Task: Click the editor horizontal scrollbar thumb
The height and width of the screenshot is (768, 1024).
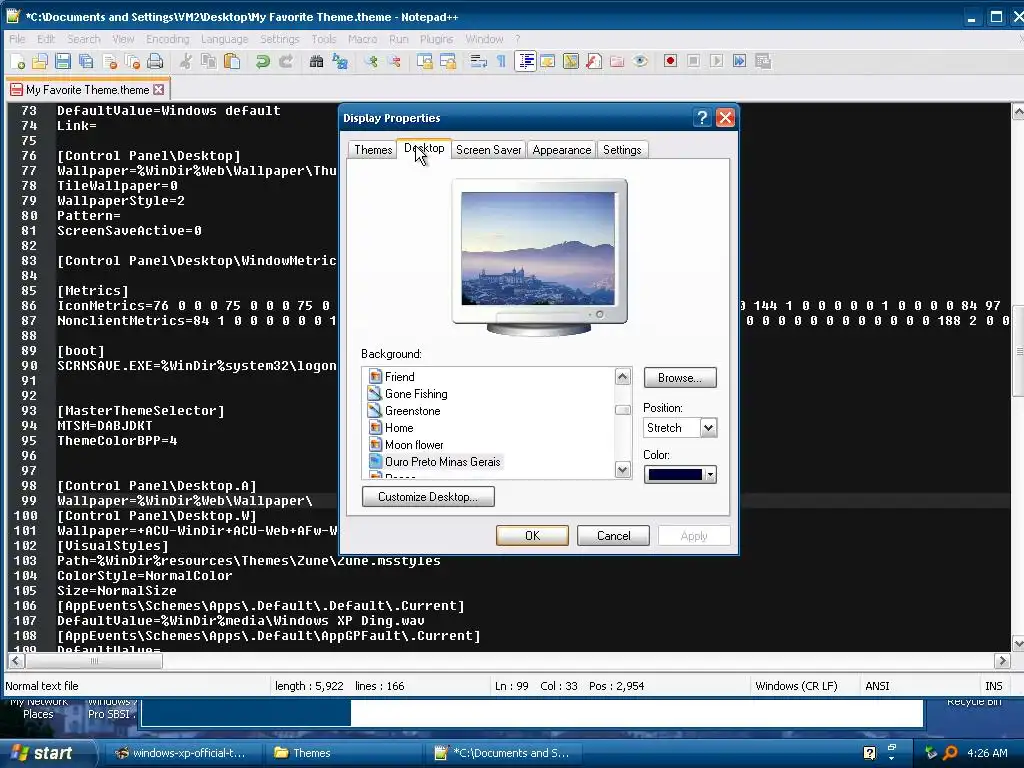Action: pos(94,661)
